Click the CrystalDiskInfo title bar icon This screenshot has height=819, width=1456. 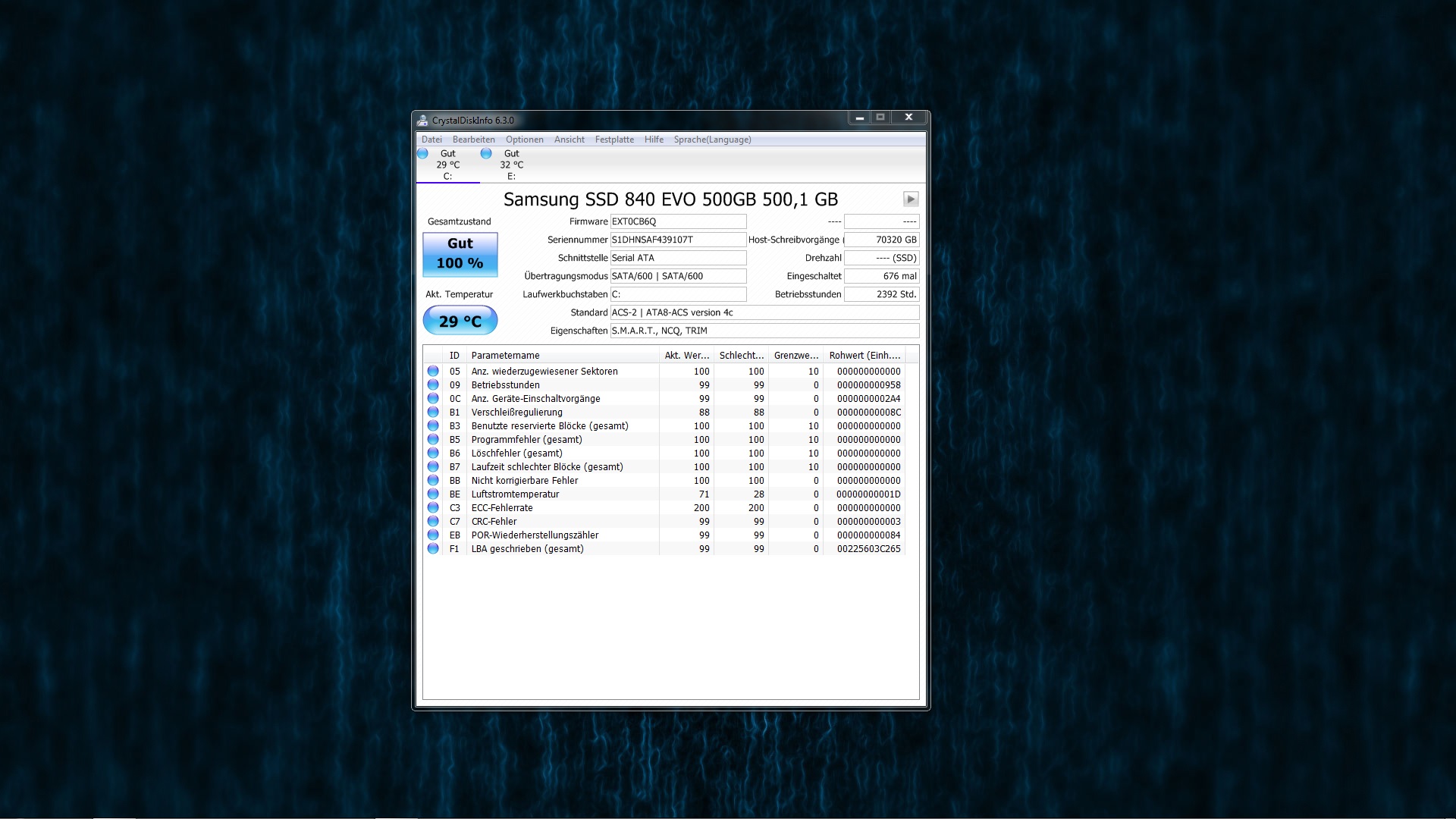click(422, 120)
